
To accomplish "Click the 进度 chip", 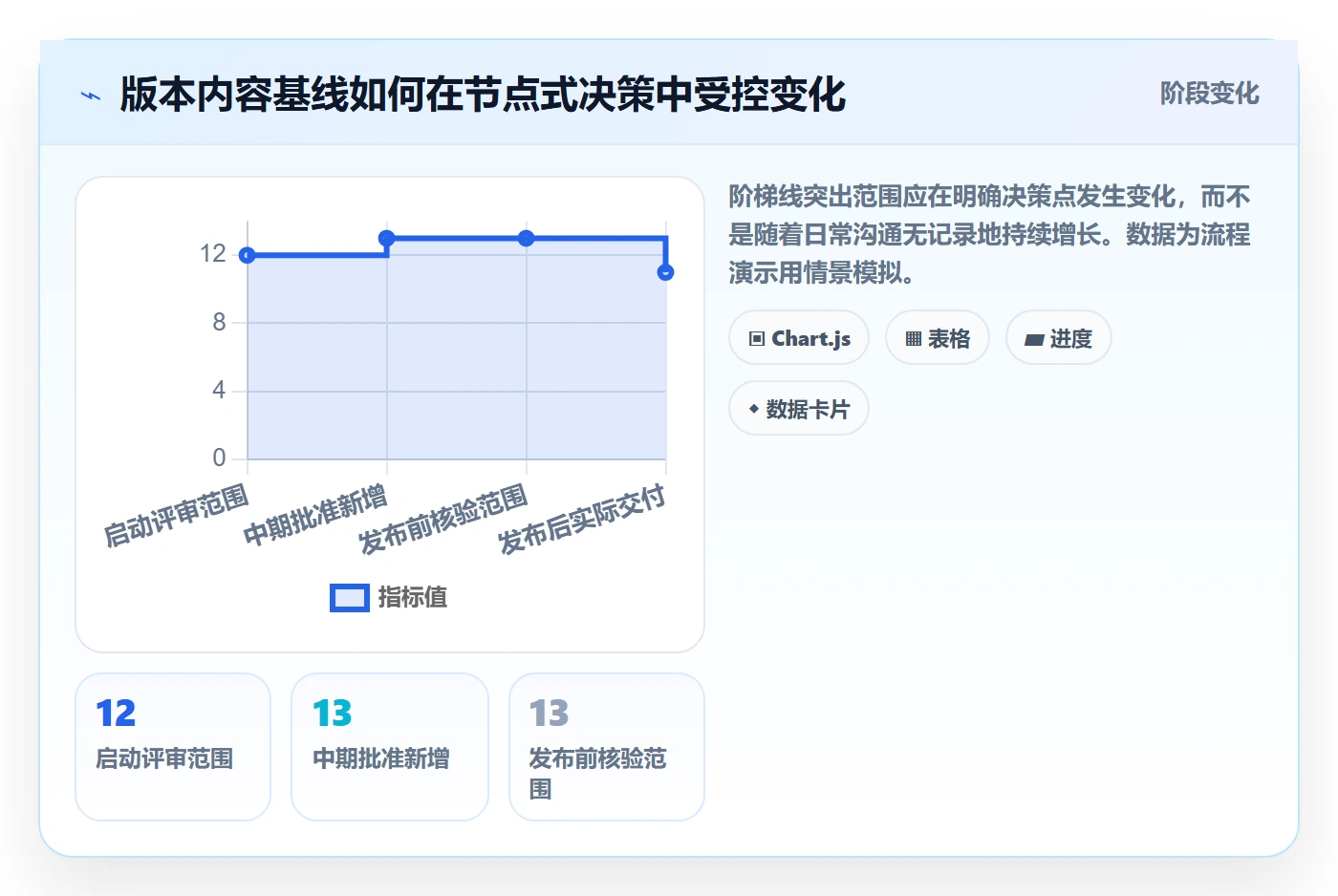I will (1059, 338).
